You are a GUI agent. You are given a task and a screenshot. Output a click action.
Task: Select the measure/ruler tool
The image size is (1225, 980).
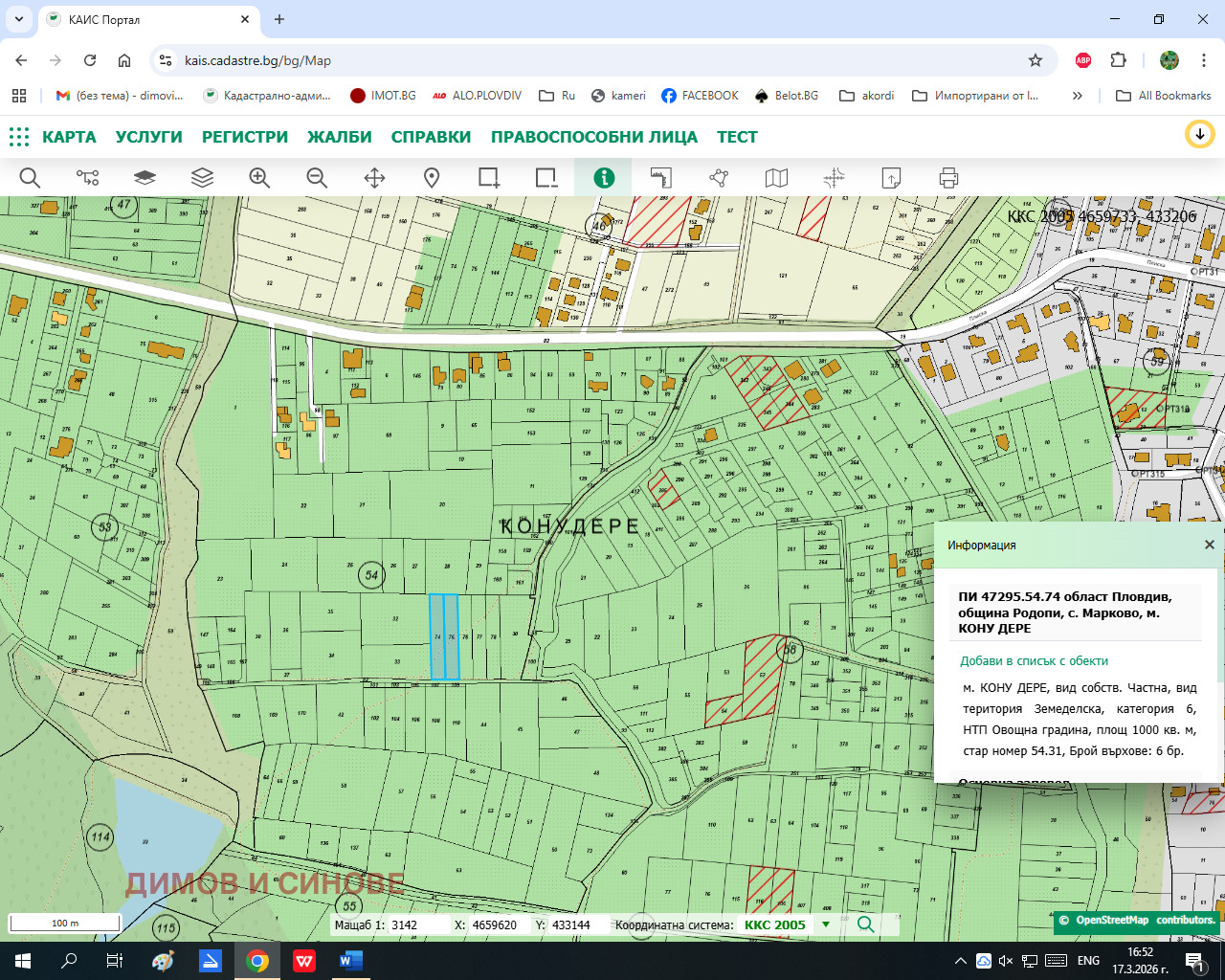coord(660,177)
